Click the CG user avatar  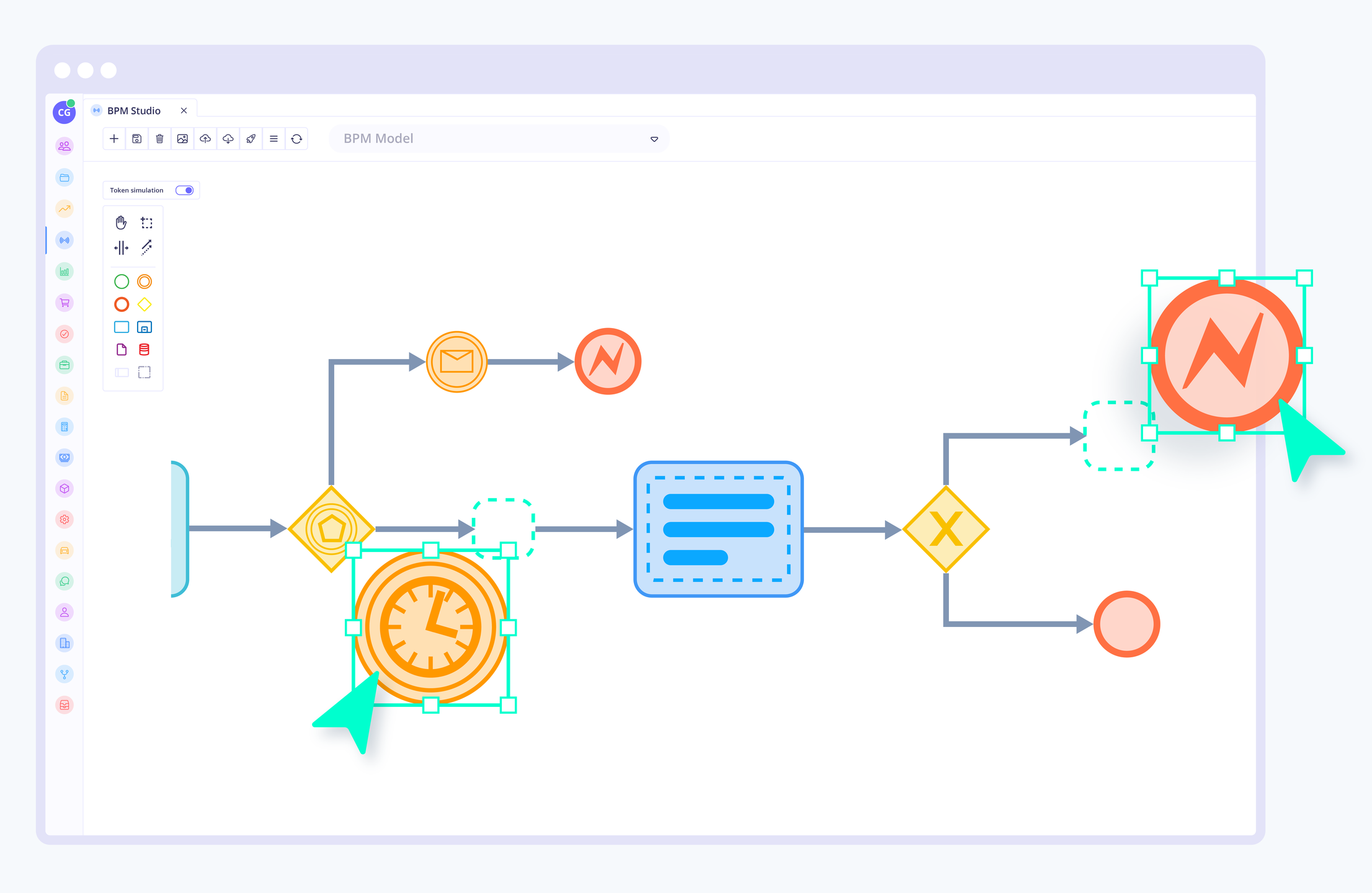[64, 112]
